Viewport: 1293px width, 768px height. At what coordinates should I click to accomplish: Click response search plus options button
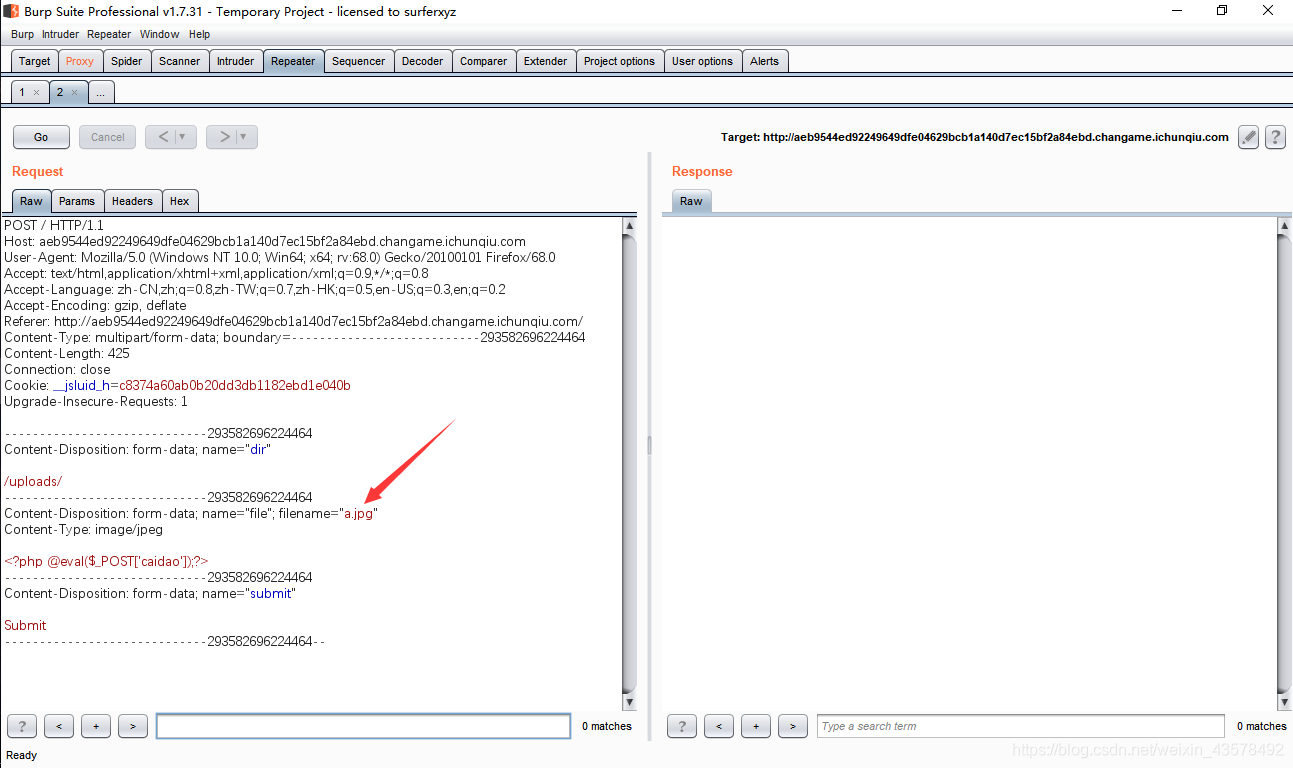coord(756,726)
